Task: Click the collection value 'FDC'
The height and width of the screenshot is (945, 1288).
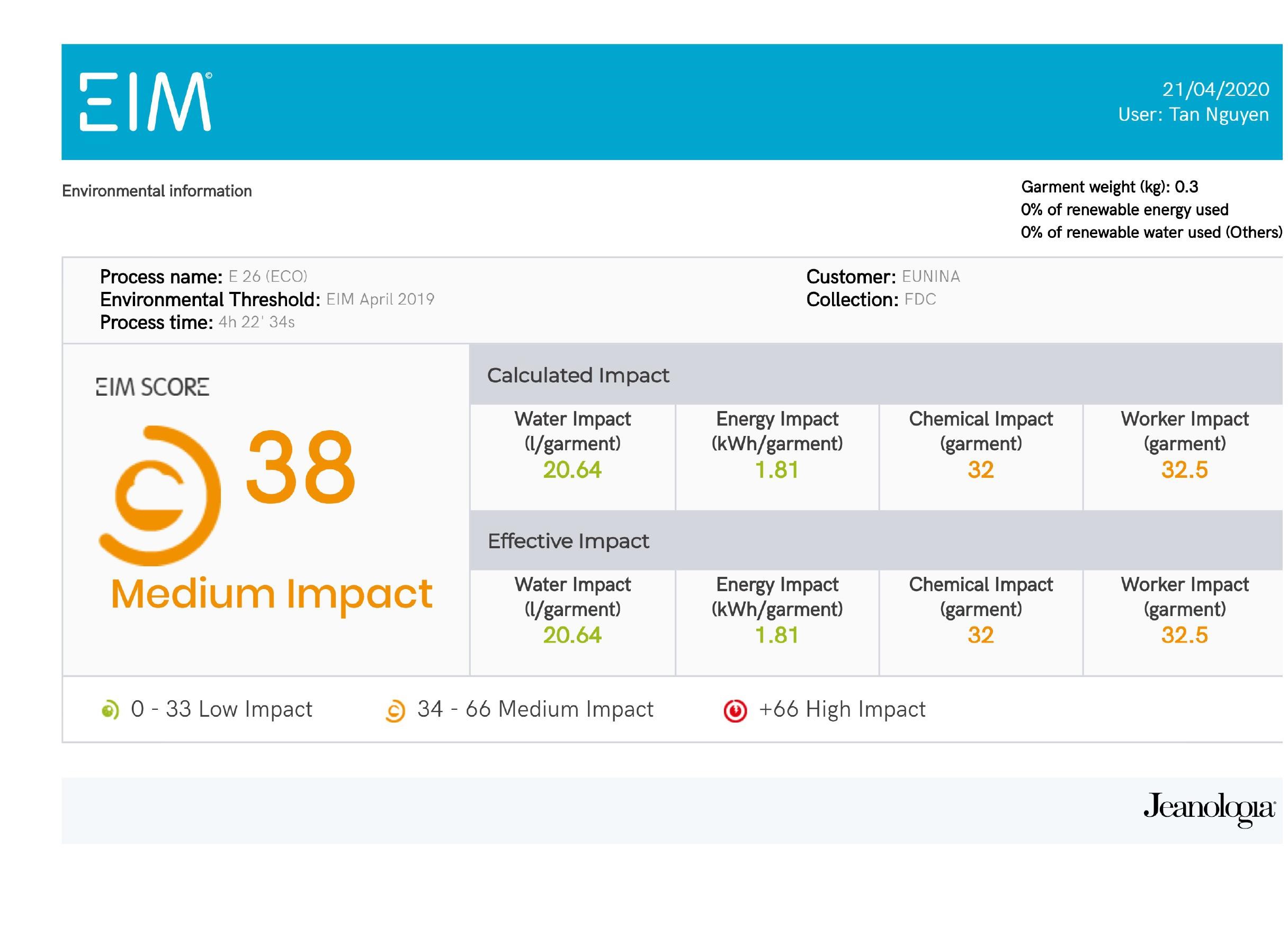Action: click(920, 299)
